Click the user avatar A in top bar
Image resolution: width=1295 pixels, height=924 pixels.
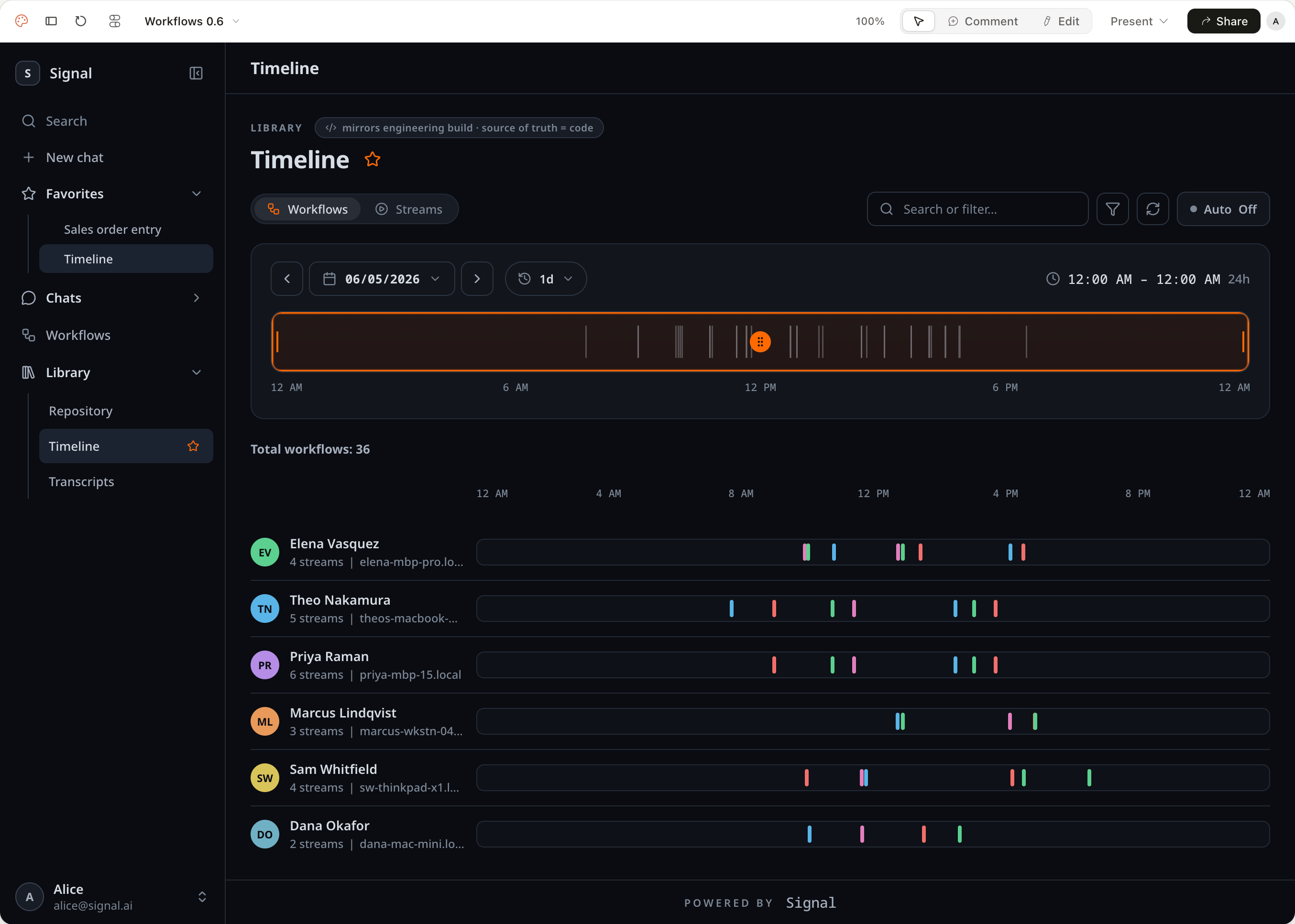point(1276,21)
